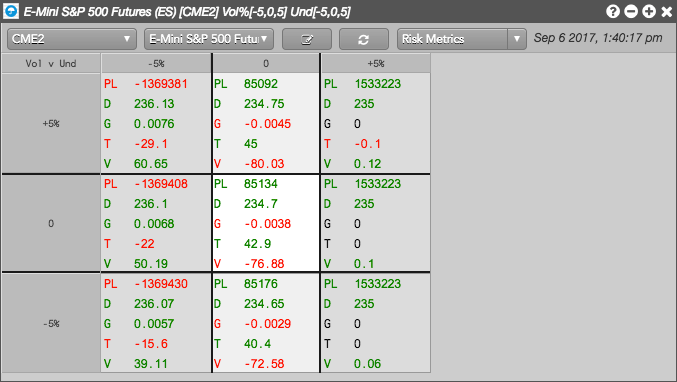Click vega value 0.12
Screen dimensions: 677x382
pyautogui.click(x=367, y=164)
